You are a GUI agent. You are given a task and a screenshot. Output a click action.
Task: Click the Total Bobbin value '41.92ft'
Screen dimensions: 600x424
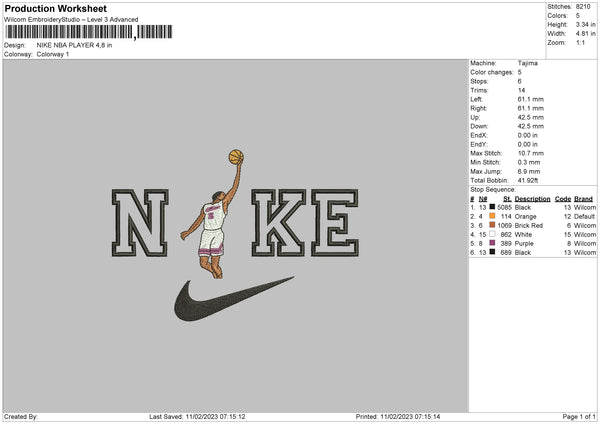tap(528, 180)
